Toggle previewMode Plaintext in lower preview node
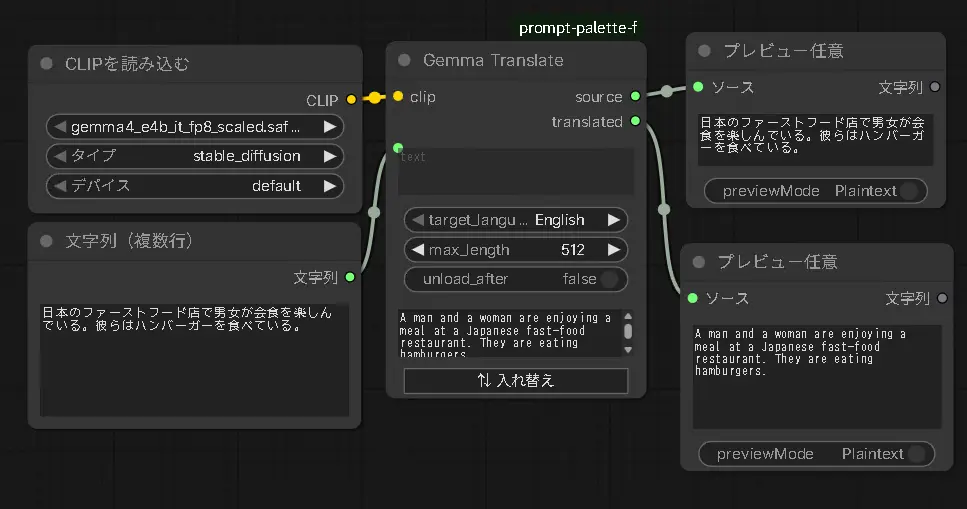The height and width of the screenshot is (509, 967). pos(817,454)
